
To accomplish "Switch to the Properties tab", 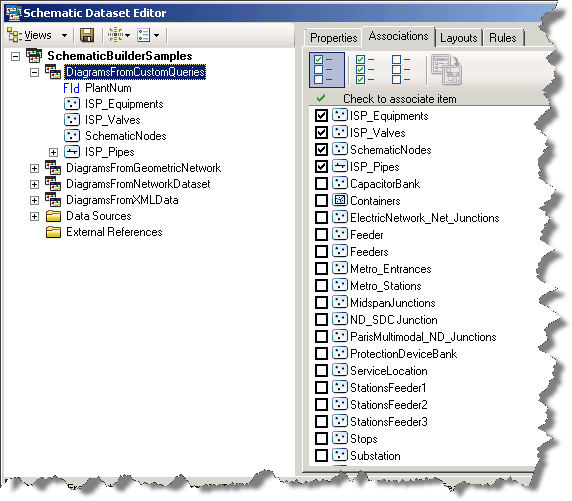I will point(333,38).
